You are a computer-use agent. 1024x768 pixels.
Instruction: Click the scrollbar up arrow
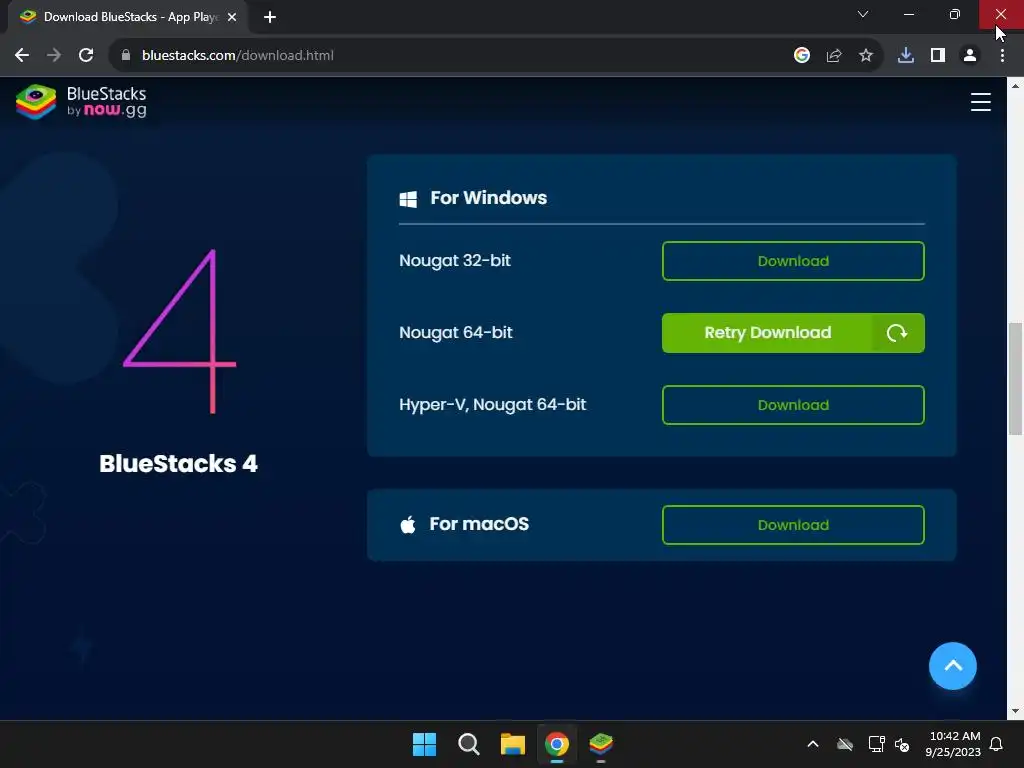tap(1016, 86)
